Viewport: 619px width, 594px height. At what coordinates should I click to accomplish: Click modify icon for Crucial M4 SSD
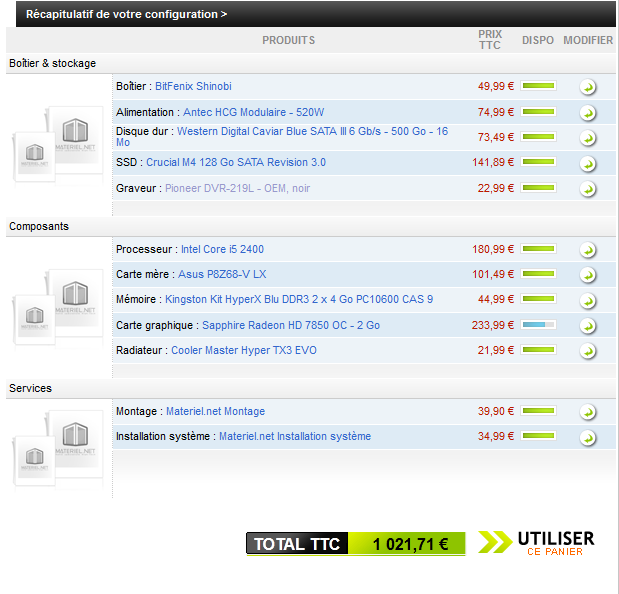click(588, 164)
